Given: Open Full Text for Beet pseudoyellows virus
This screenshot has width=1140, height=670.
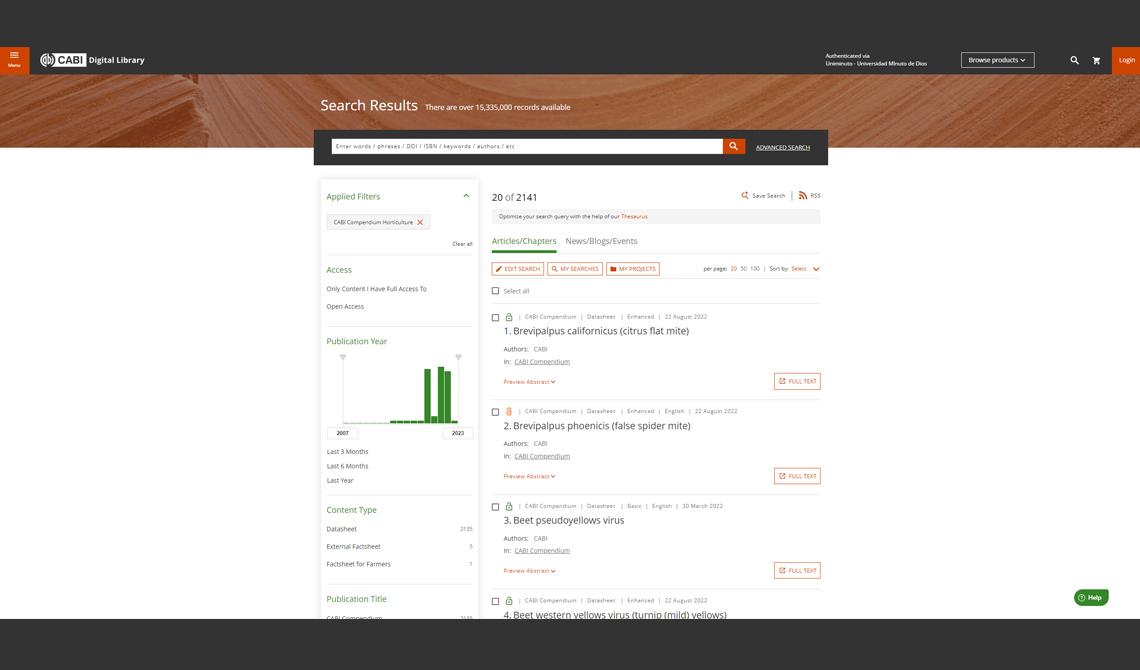Looking at the screenshot, I should coord(797,570).
